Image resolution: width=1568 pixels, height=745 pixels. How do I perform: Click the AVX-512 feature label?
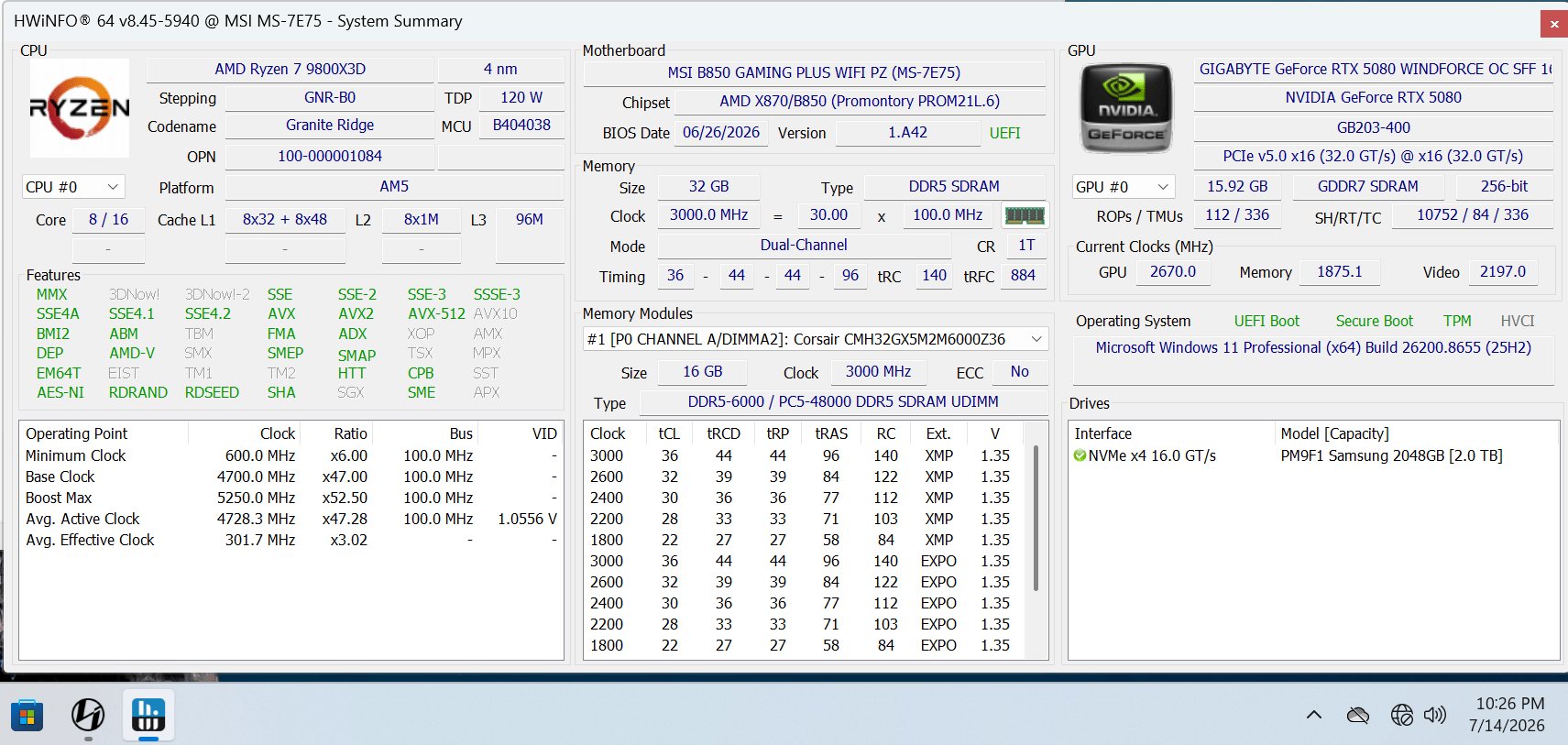point(436,313)
